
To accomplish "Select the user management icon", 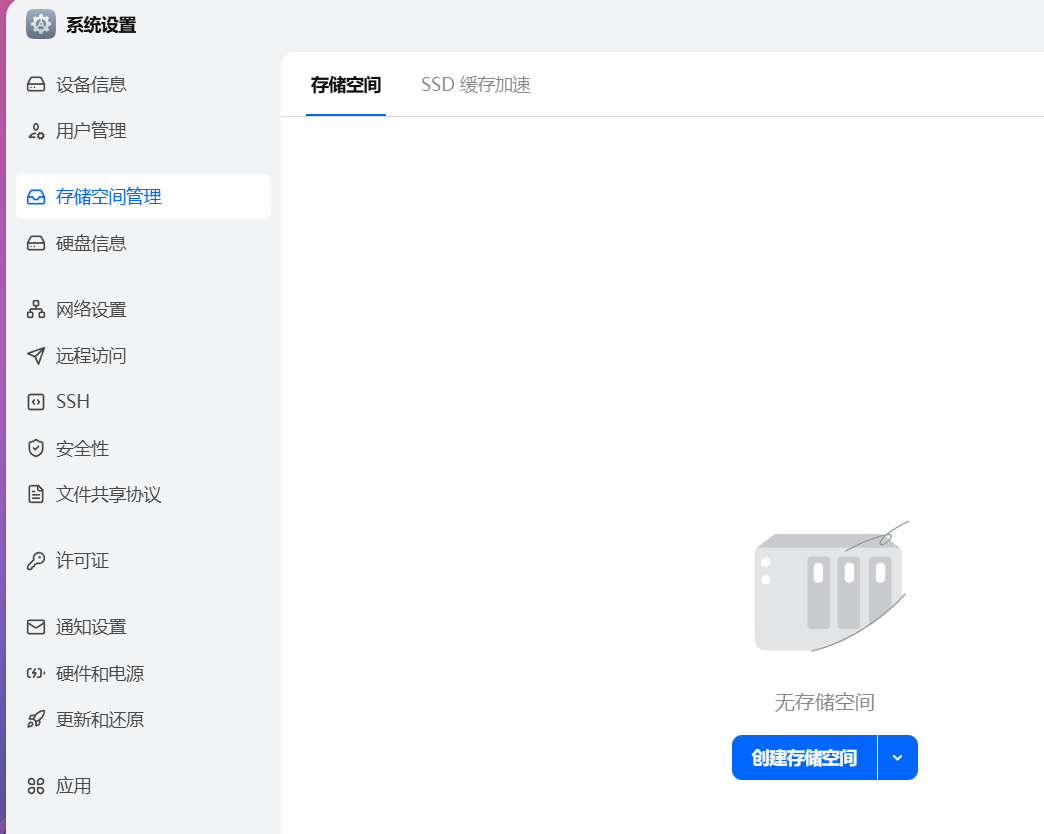I will point(34,131).
